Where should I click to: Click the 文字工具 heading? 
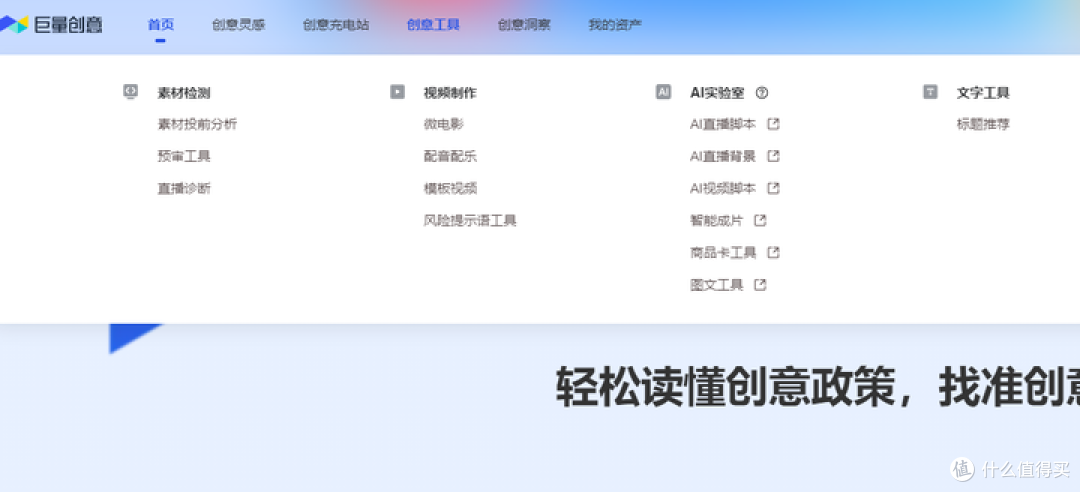tap(983, 92)
